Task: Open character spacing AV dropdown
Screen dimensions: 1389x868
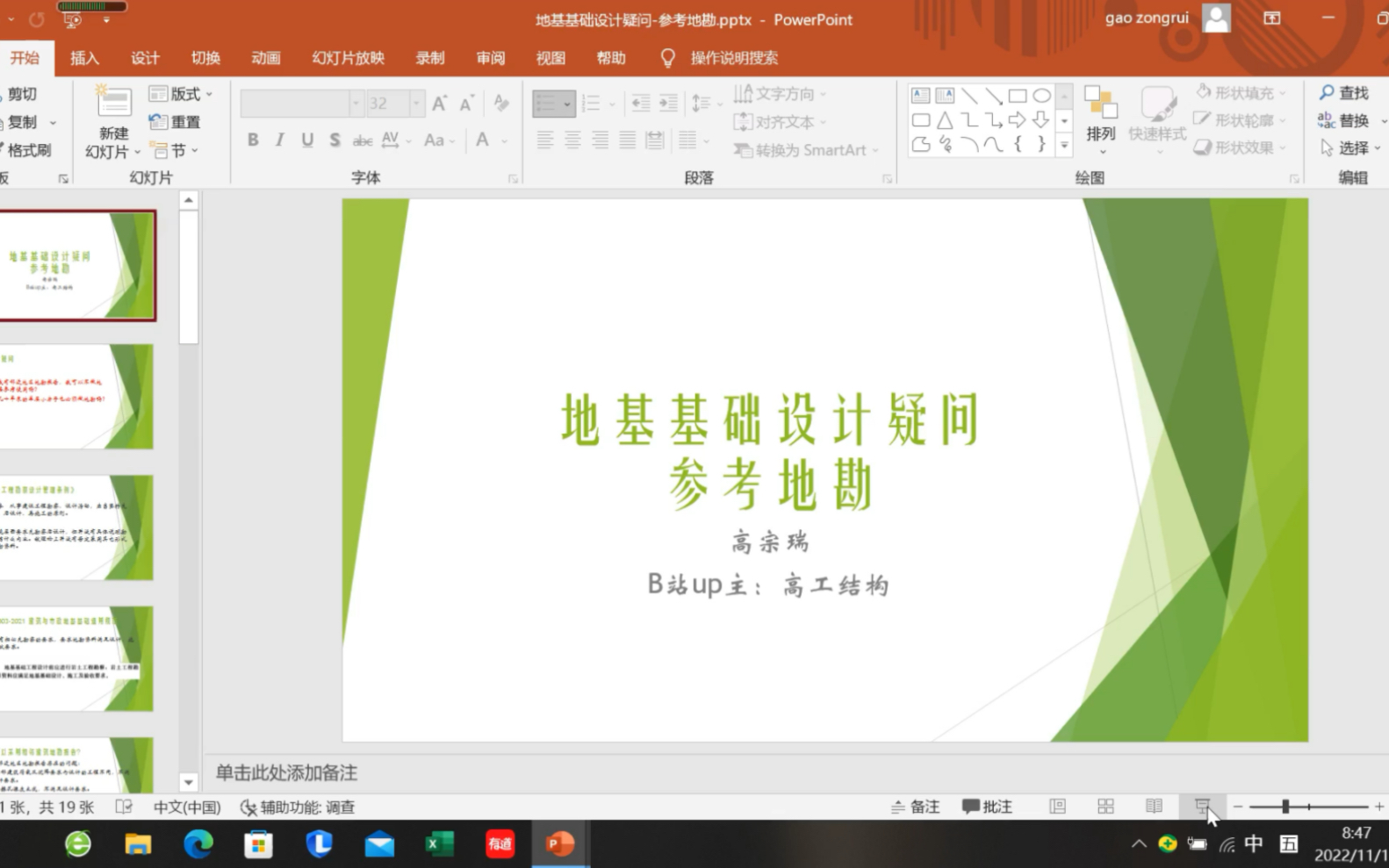Action: tap(396, 140)
